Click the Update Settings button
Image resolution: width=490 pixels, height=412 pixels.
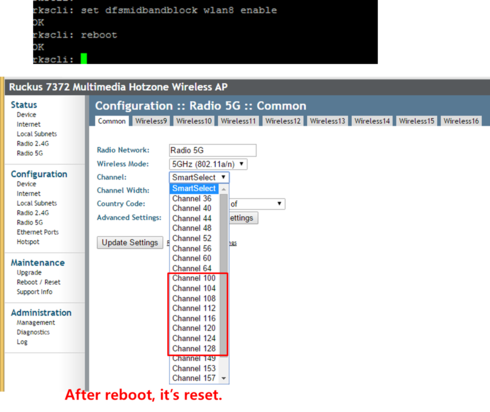pos(130,242)
